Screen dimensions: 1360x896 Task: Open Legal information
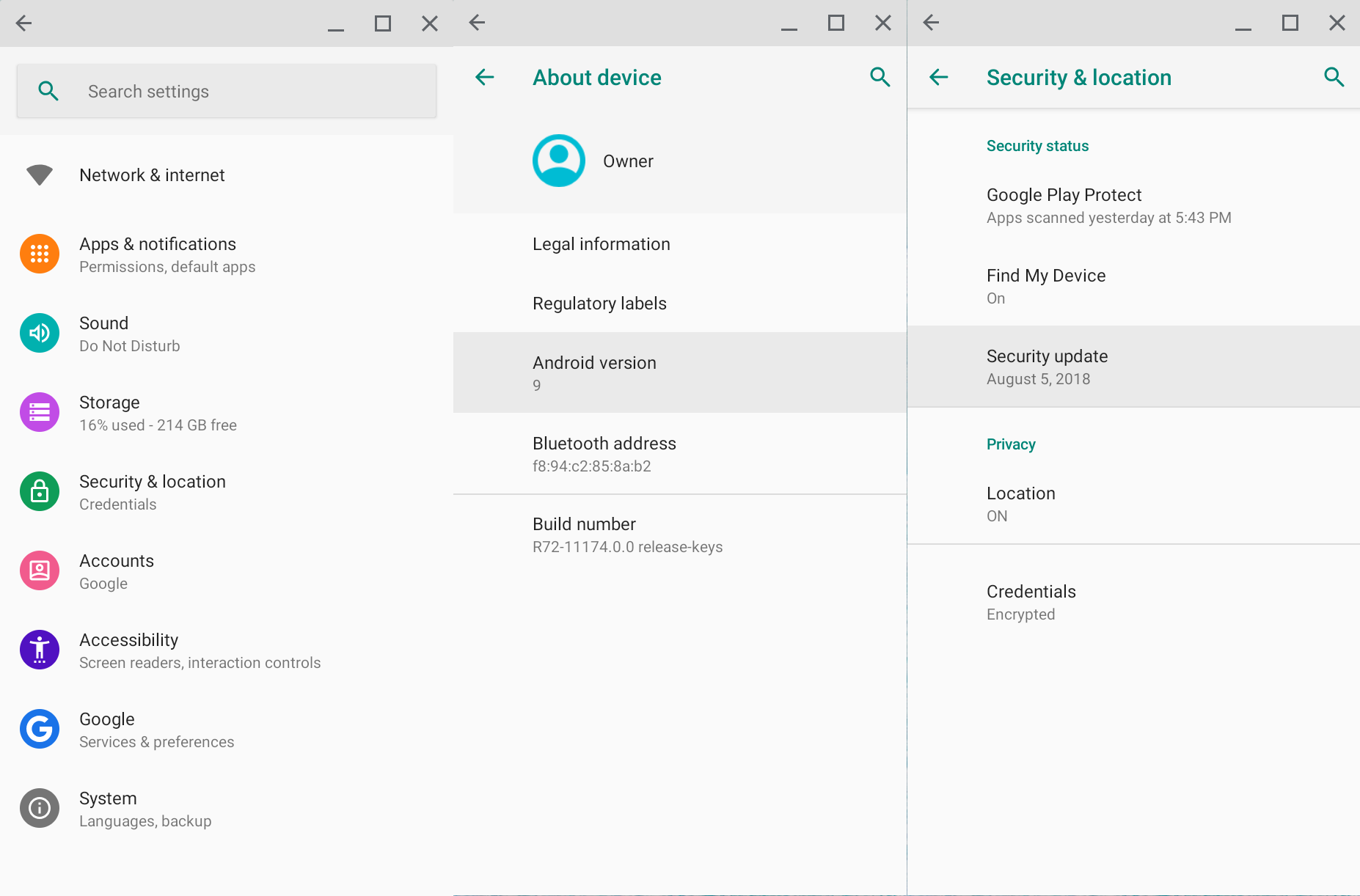602,244
